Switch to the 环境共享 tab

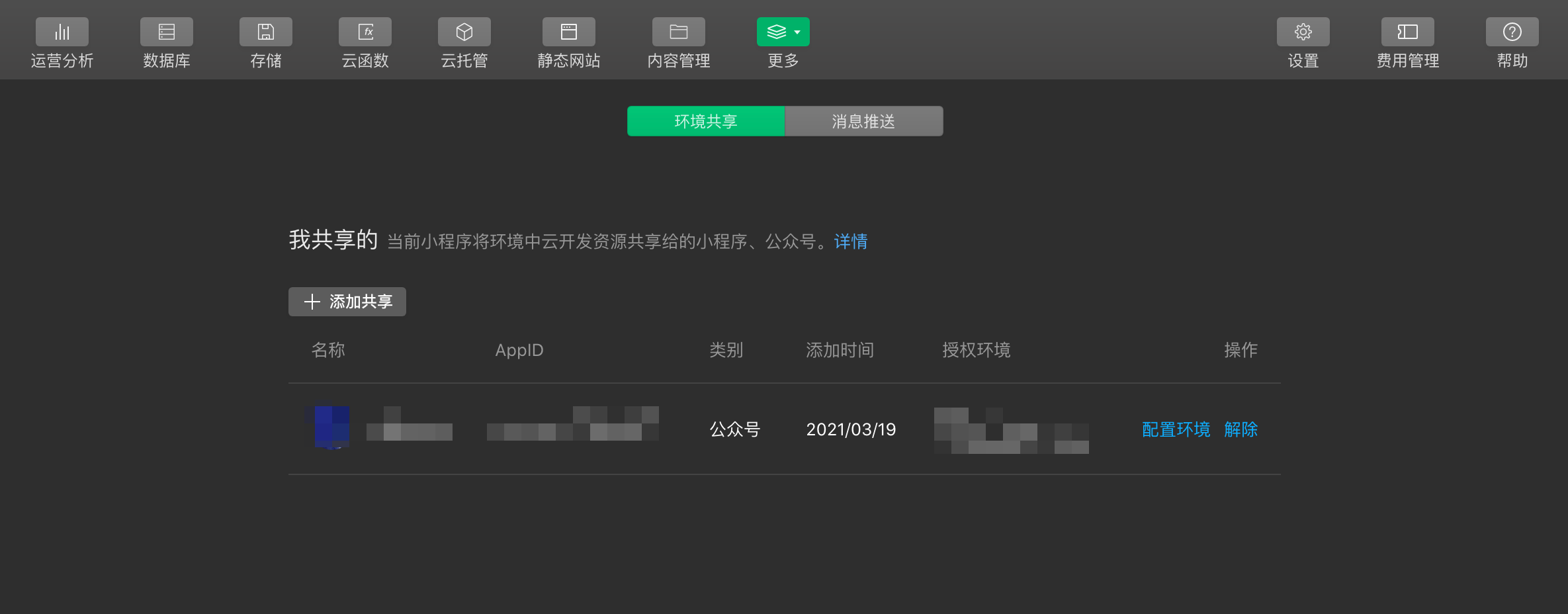(x=706, y=121)
